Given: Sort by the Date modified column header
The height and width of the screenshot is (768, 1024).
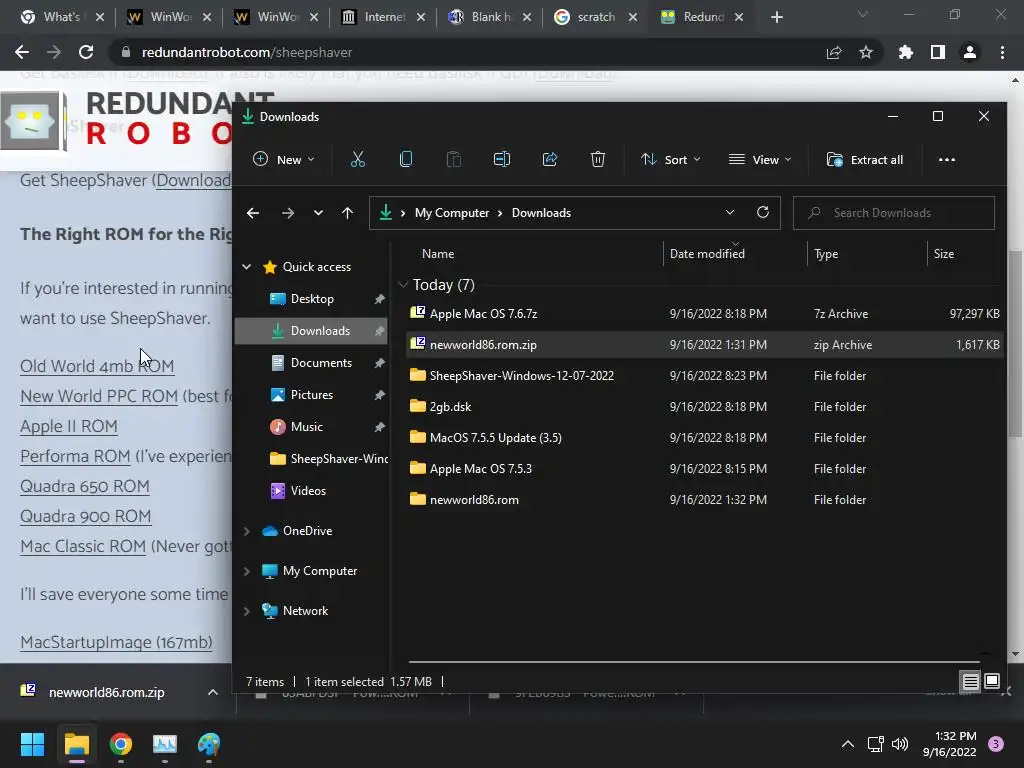Looking at the screenshot, I should click(x=707, y=253).
